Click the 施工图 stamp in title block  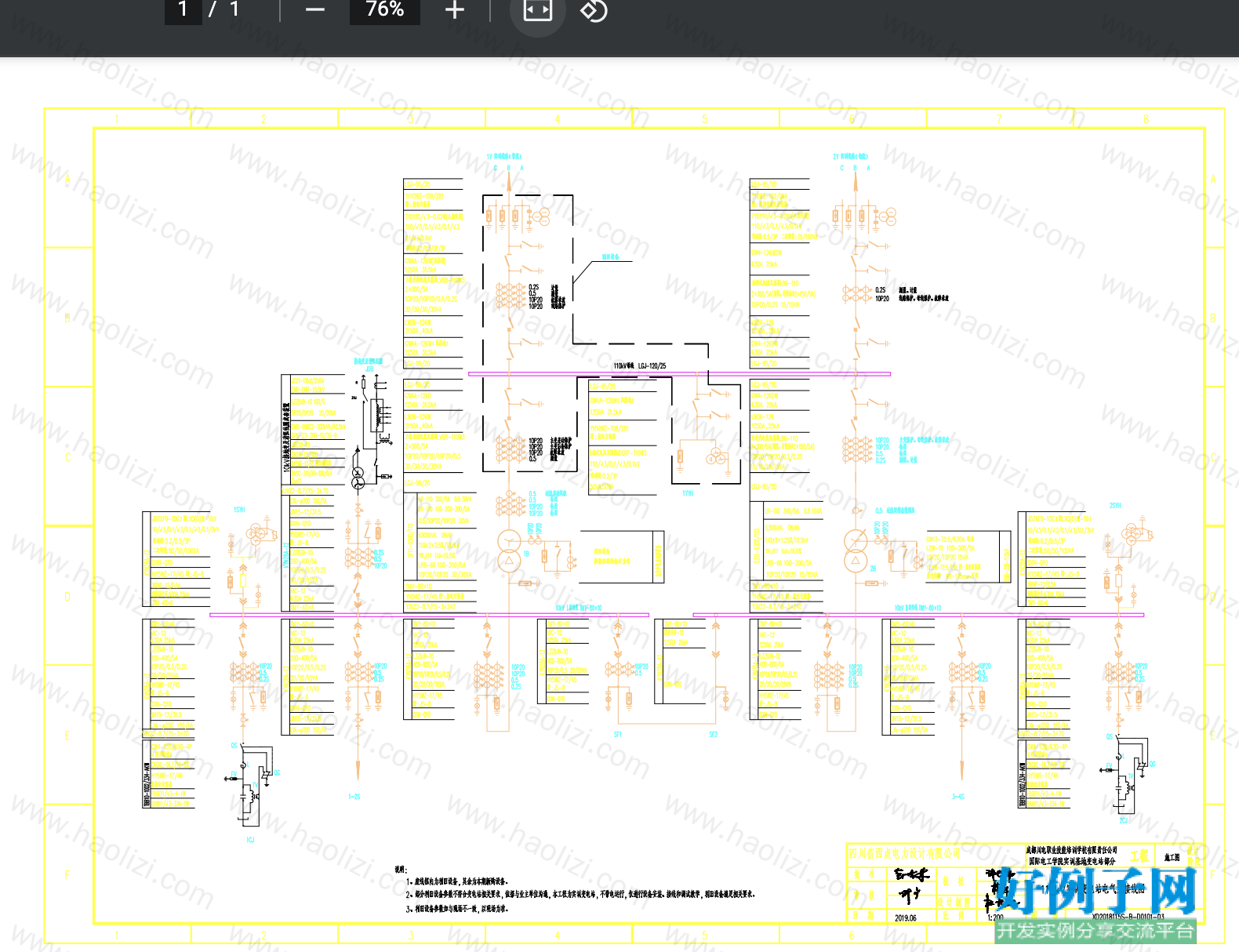[1172, 857]
